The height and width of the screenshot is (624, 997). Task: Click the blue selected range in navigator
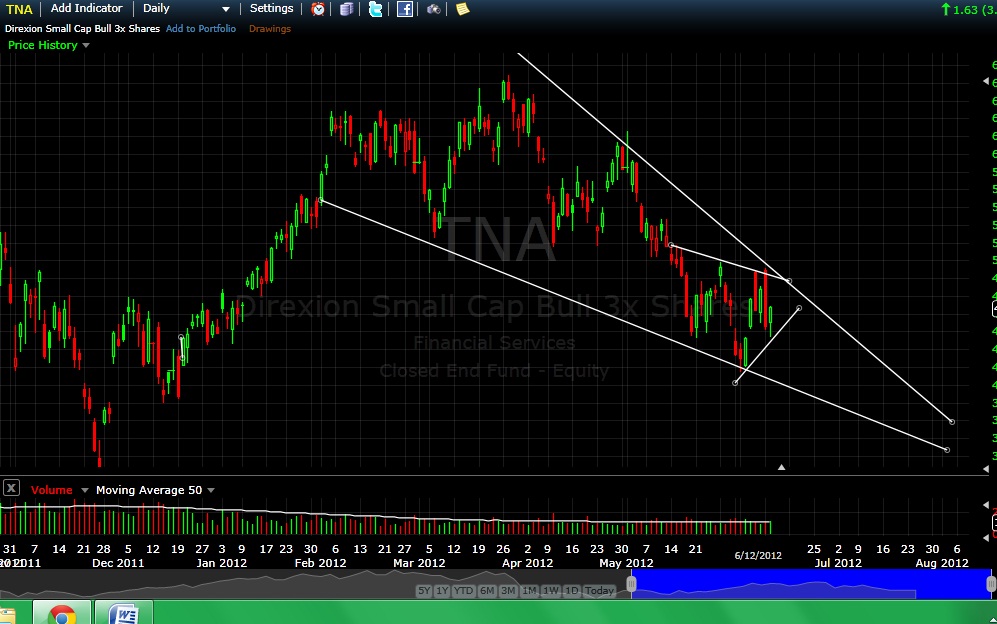[811, 584]
